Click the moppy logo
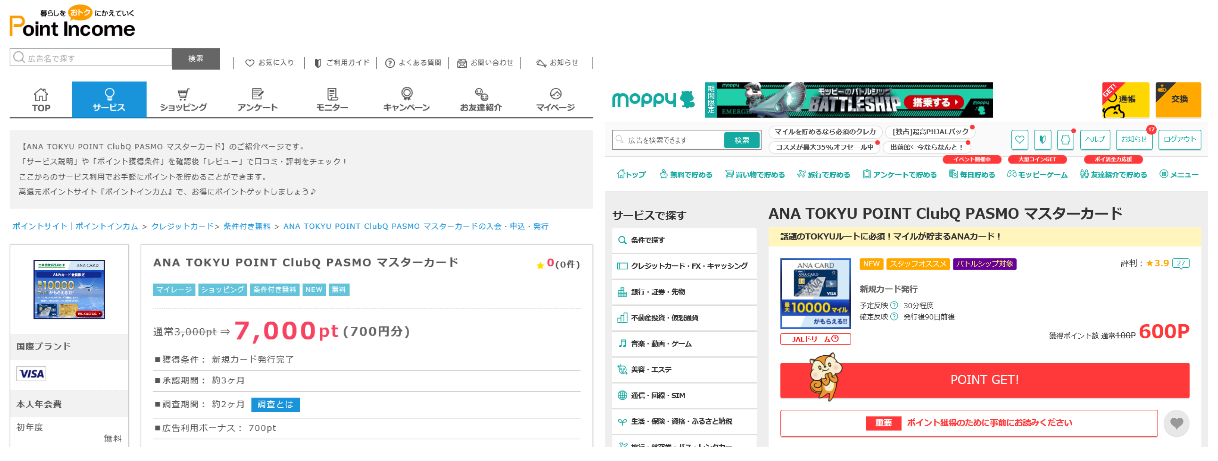This screenshot has width=1218, height=461. 652,100
